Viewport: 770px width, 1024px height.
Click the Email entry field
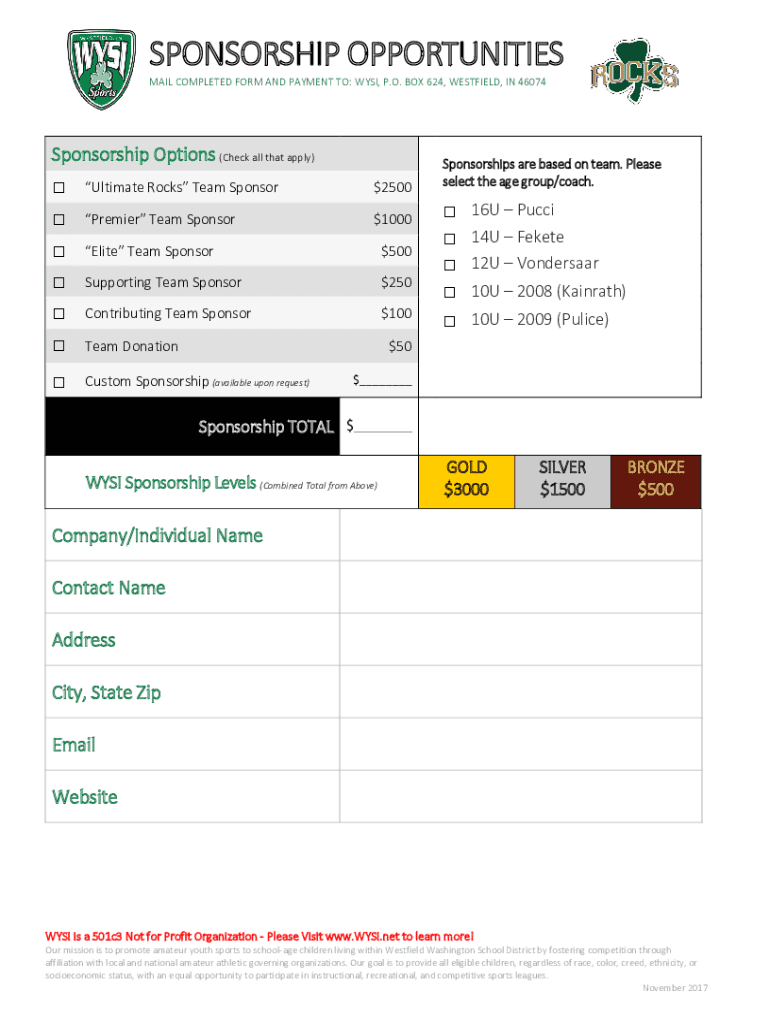tap(520, 745)
